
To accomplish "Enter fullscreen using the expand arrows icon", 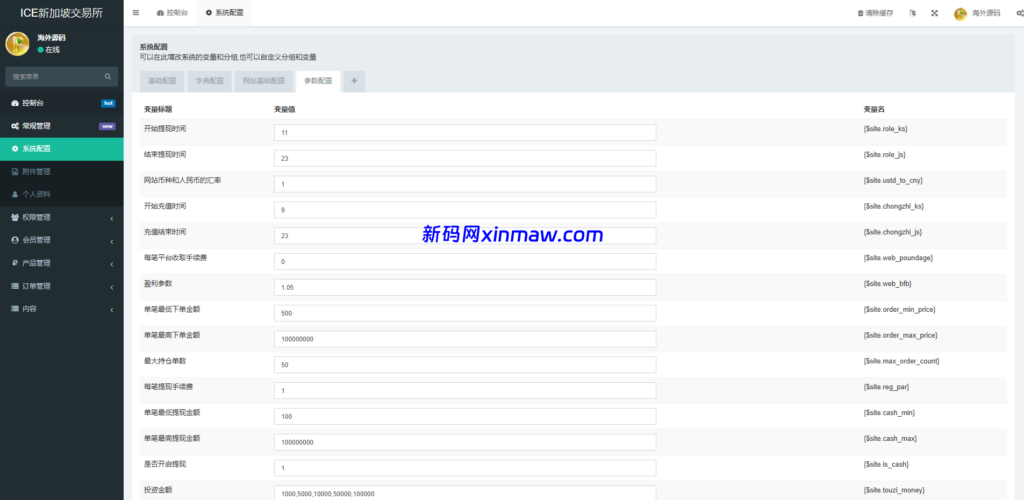I will point(934,13).
